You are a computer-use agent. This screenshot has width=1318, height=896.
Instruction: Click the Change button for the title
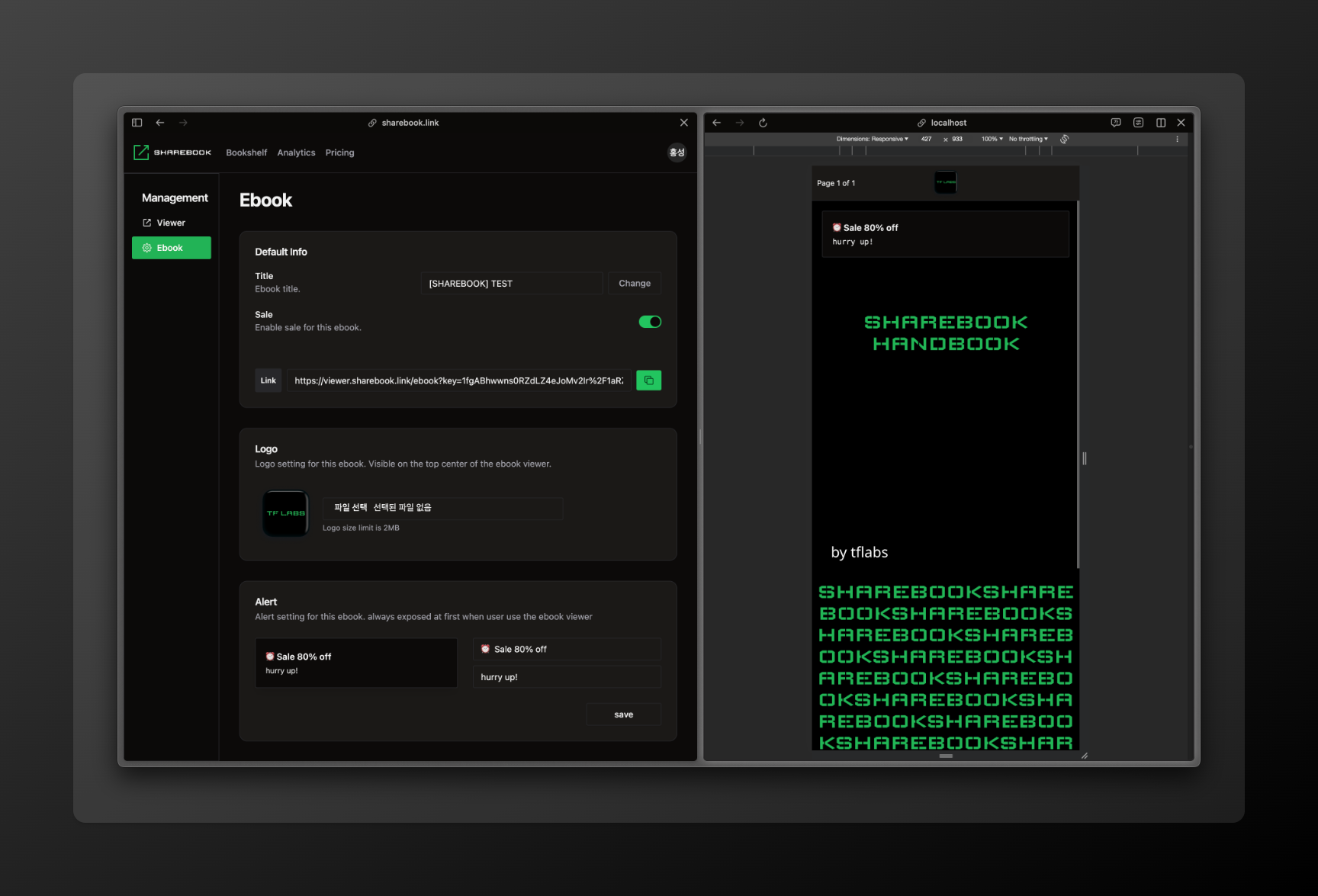click(635, 284)
